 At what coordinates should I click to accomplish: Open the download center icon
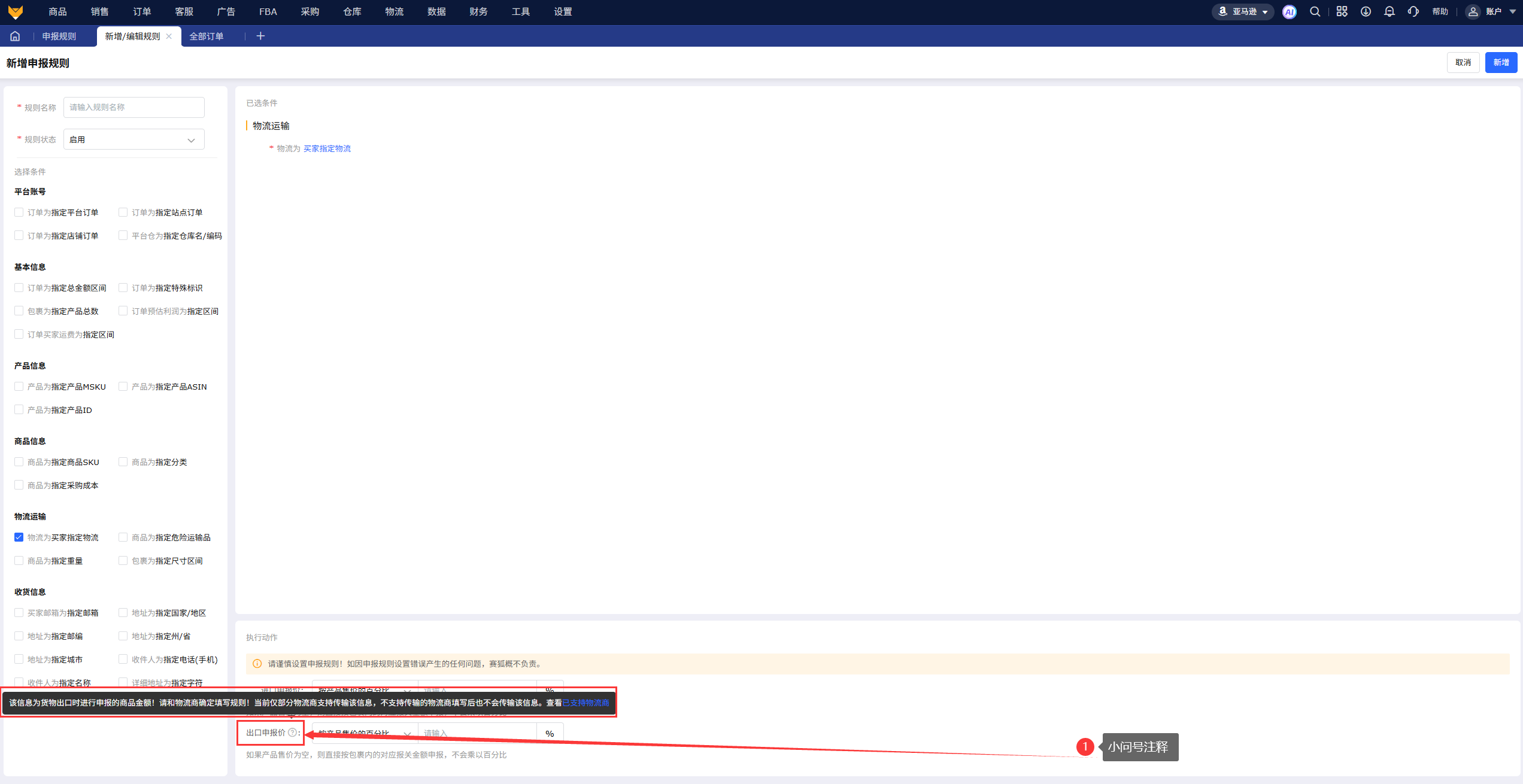[x=1366, y=12]
